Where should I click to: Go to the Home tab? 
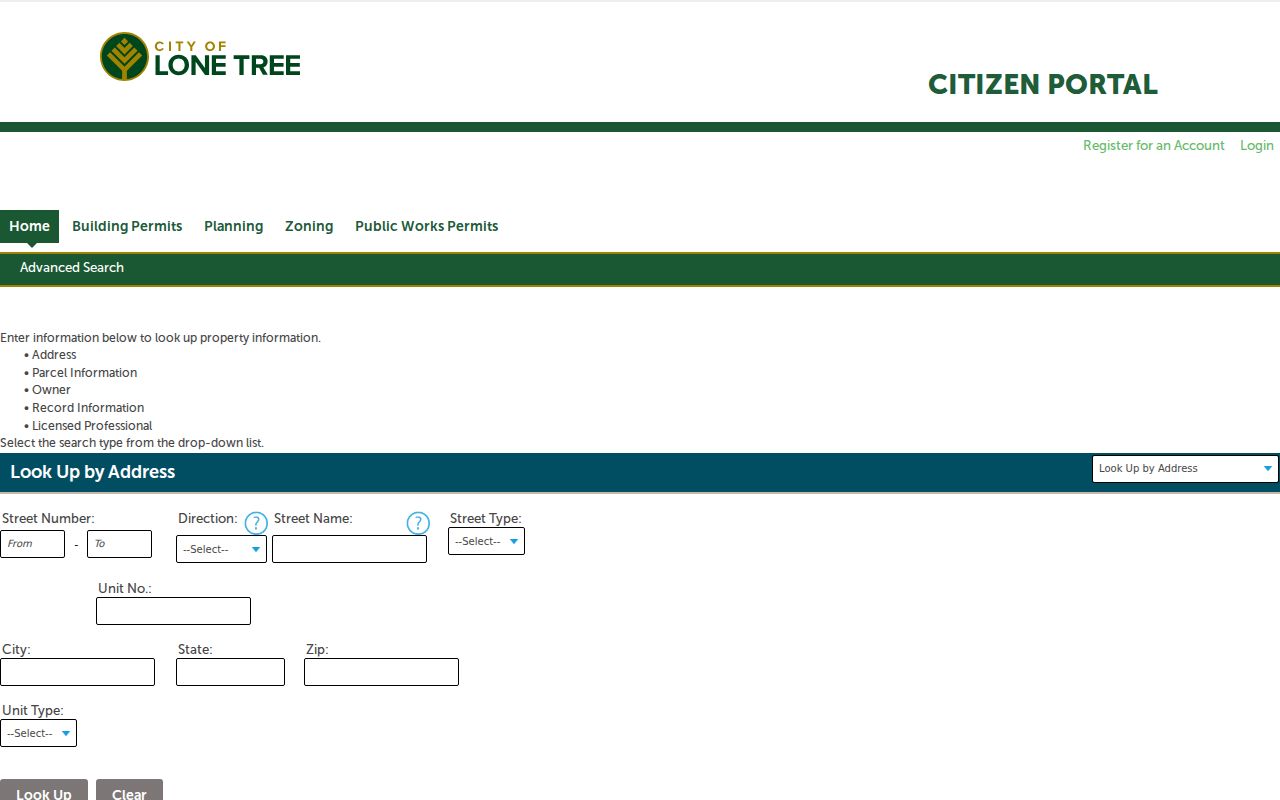click(29, 226)
